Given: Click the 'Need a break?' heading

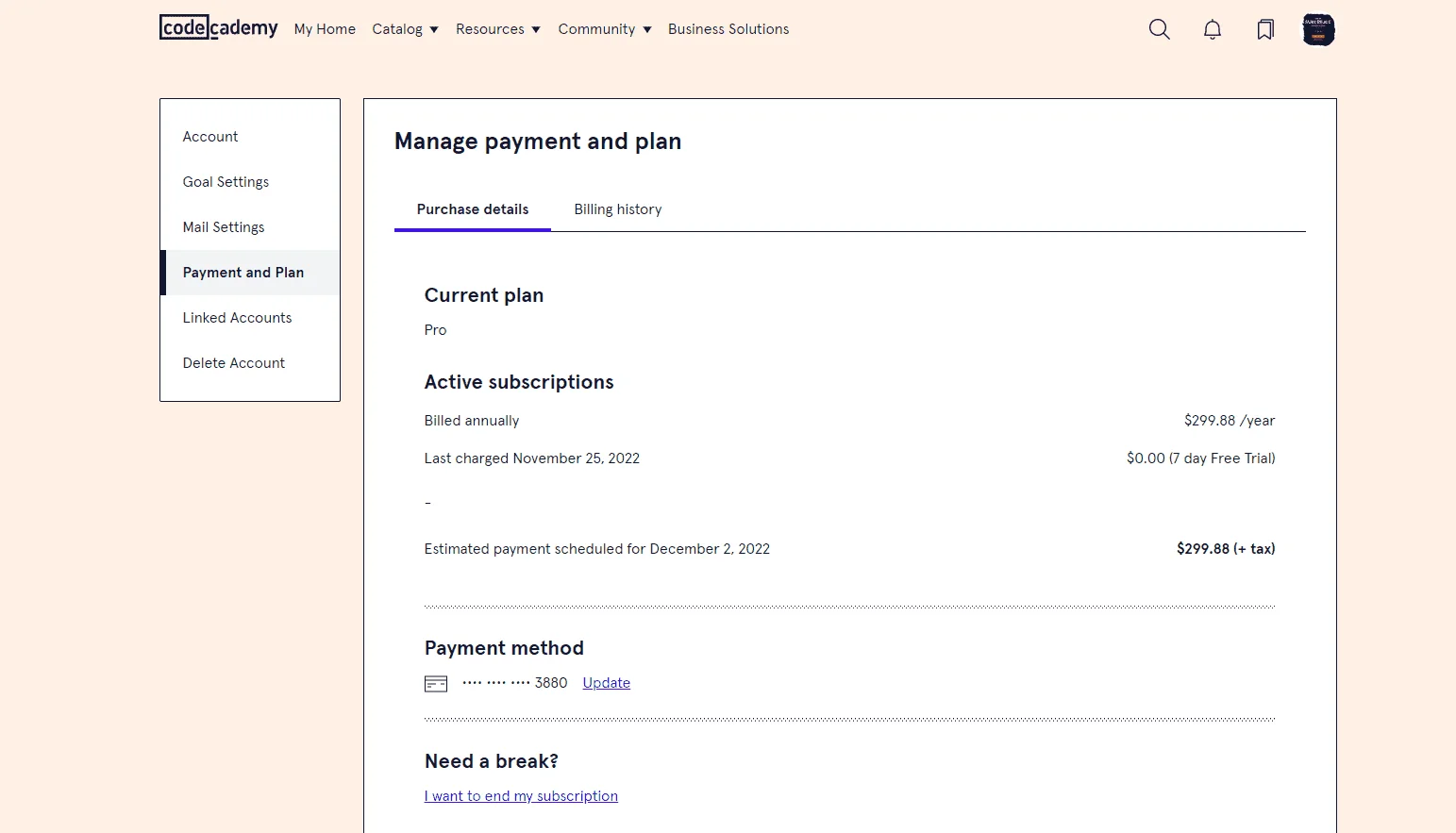Looking at the screenshot, I should (492, 761).
